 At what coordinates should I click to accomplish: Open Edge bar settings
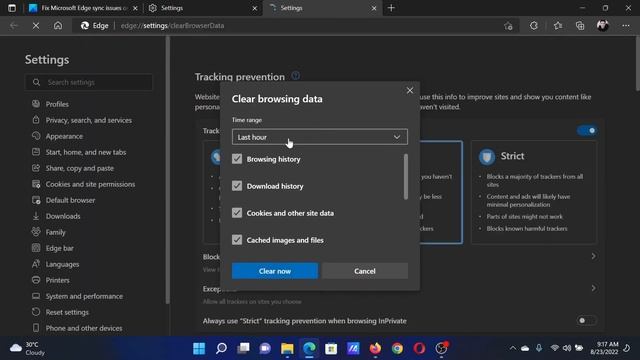(x=60, y=248)
